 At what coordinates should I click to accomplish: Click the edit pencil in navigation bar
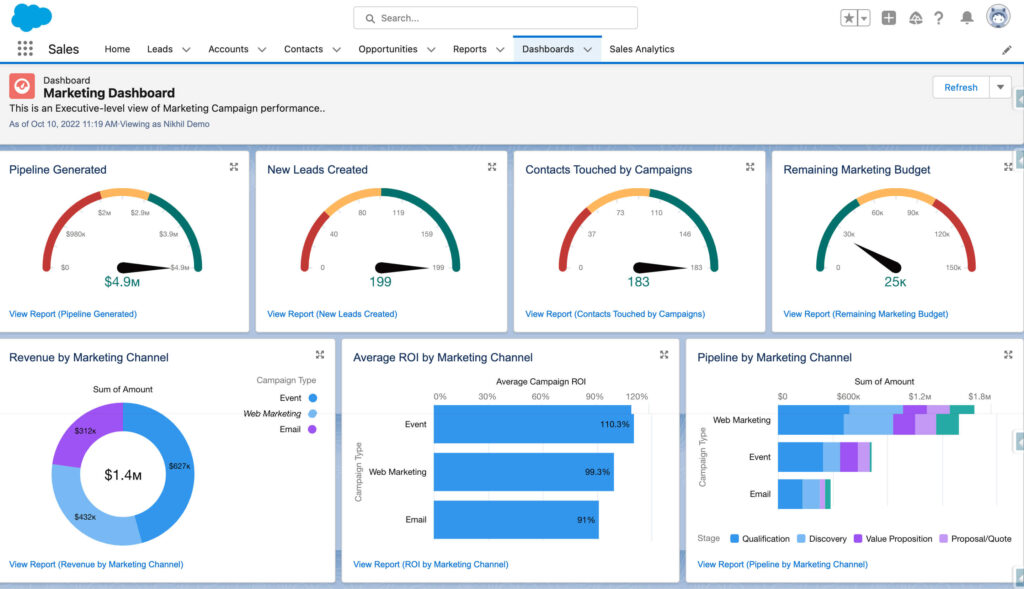tap(1007, 49)
